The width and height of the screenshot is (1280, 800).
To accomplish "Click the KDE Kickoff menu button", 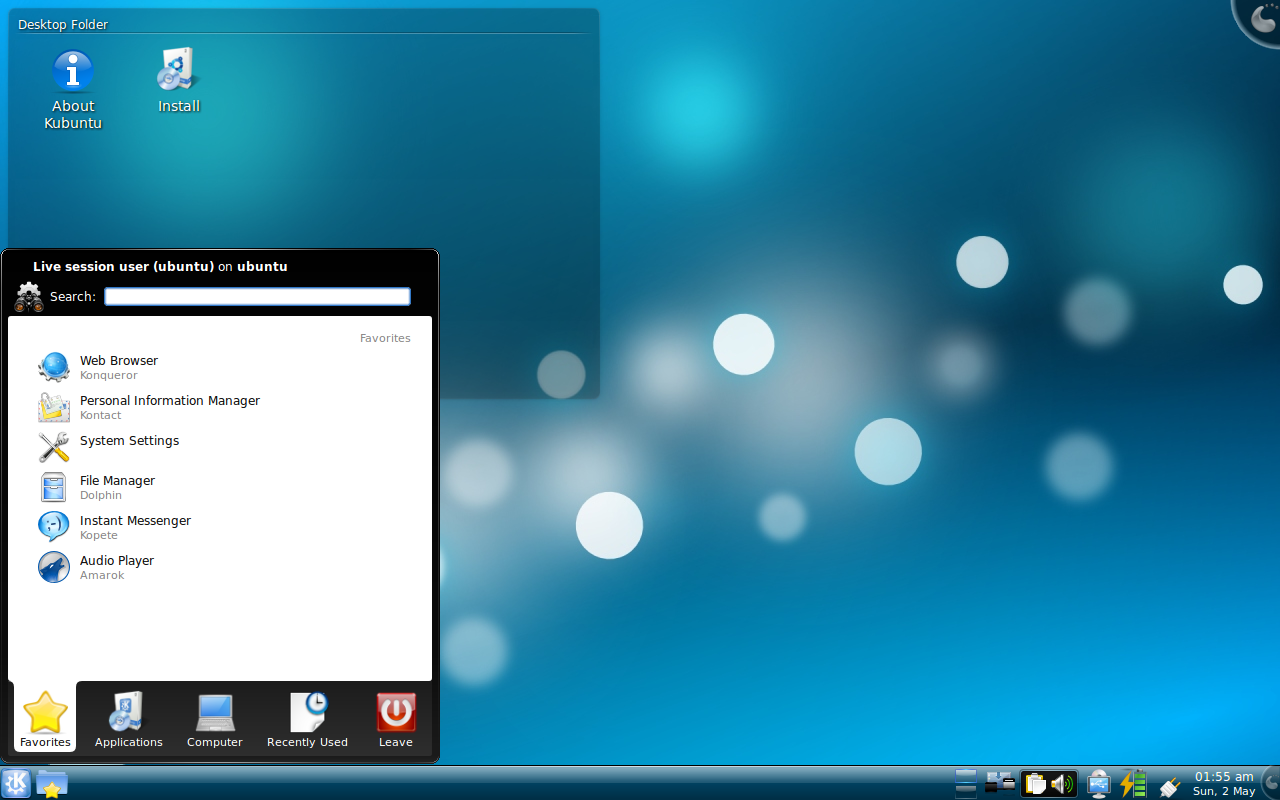I will [16, 783].
